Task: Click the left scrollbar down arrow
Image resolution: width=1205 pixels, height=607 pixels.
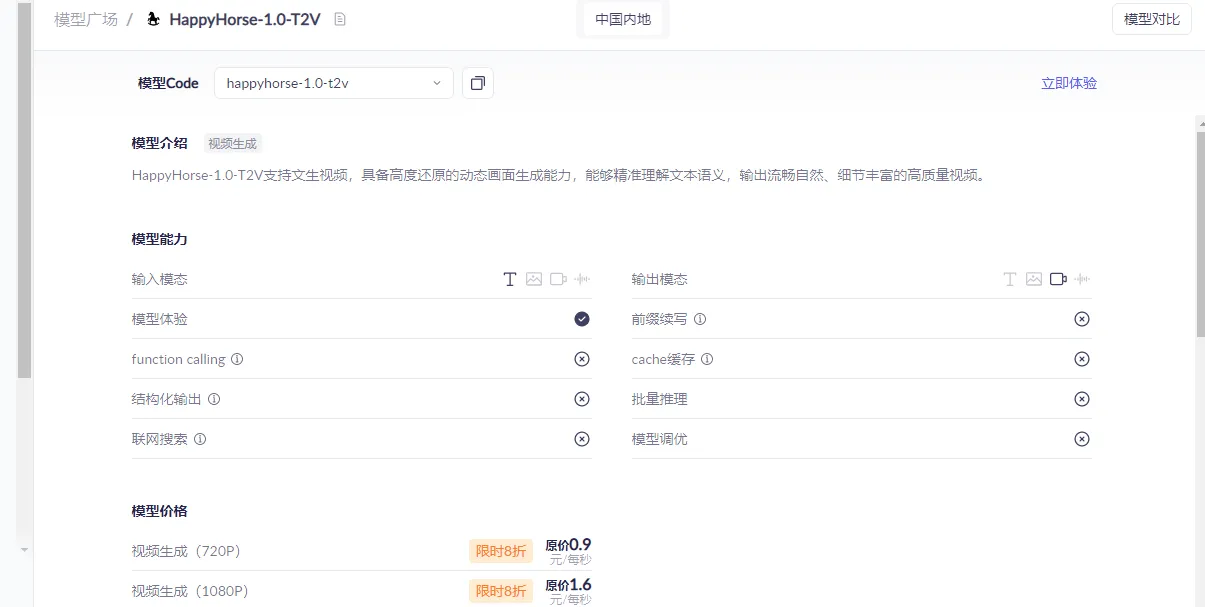Action: click(x=25, y=549)
